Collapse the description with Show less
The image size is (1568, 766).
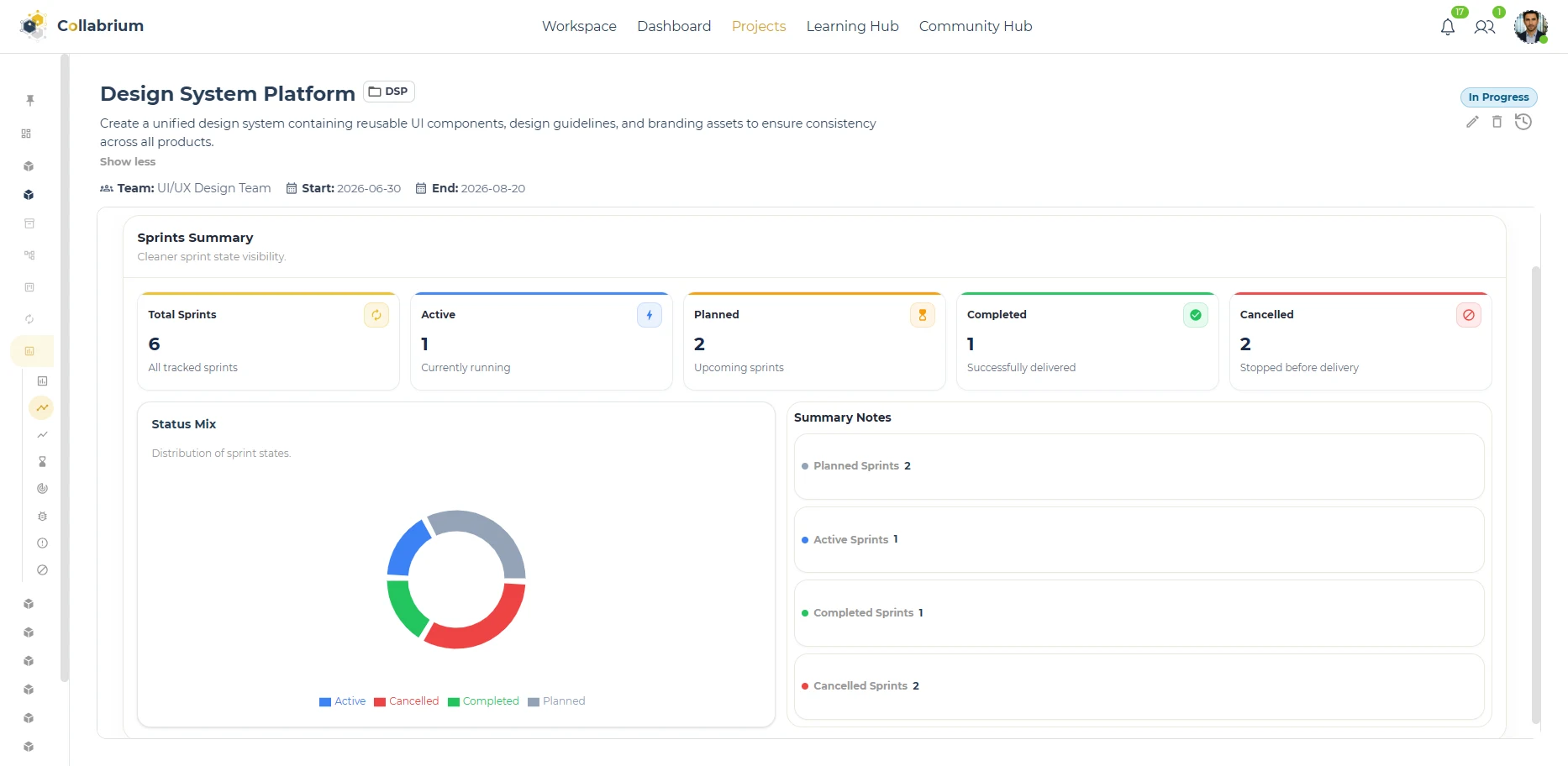click(128, 161)
